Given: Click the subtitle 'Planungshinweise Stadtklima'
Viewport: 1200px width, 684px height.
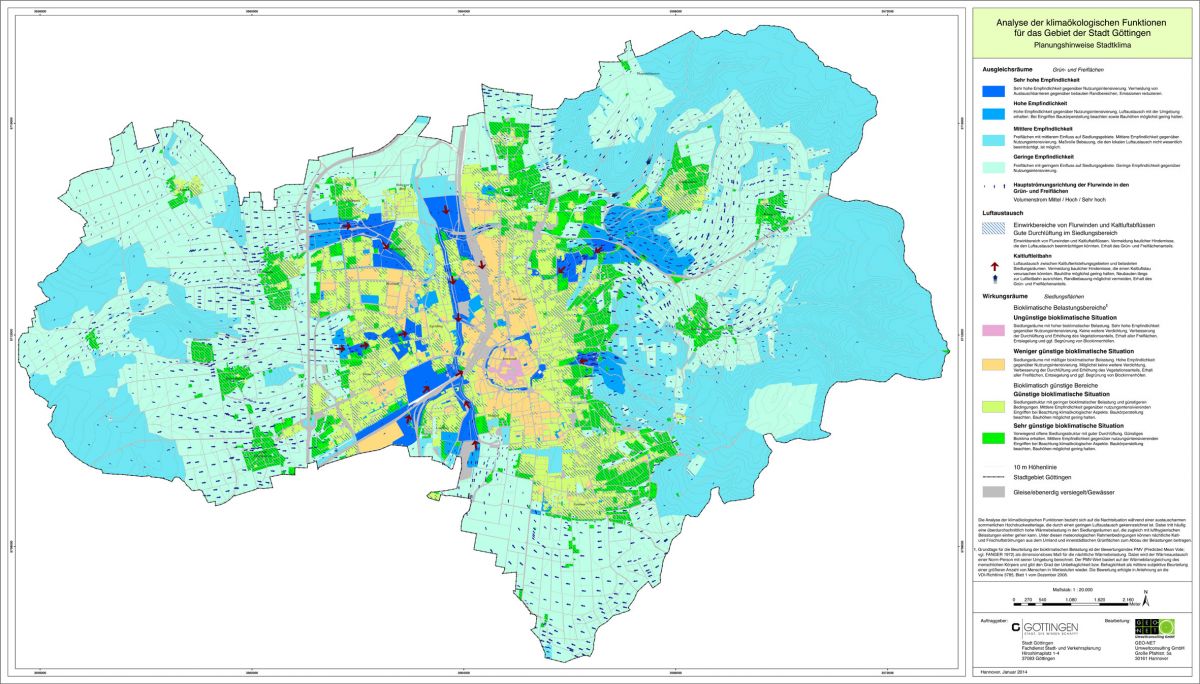Looking at the screenshot, I should 1082,46.
